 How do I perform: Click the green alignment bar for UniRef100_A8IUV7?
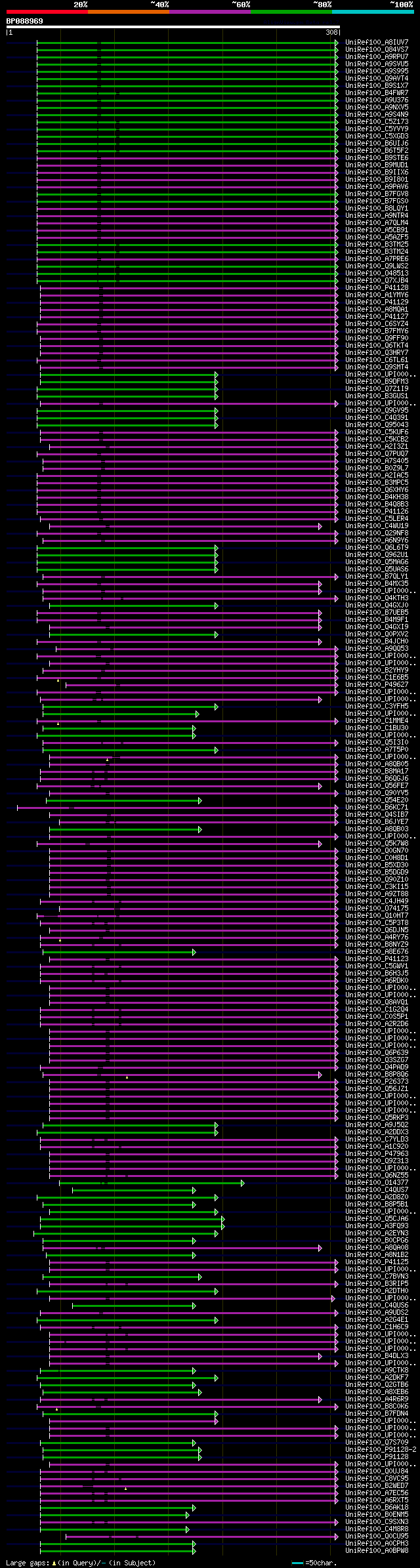pyautogui.click(x=188, y=43)
